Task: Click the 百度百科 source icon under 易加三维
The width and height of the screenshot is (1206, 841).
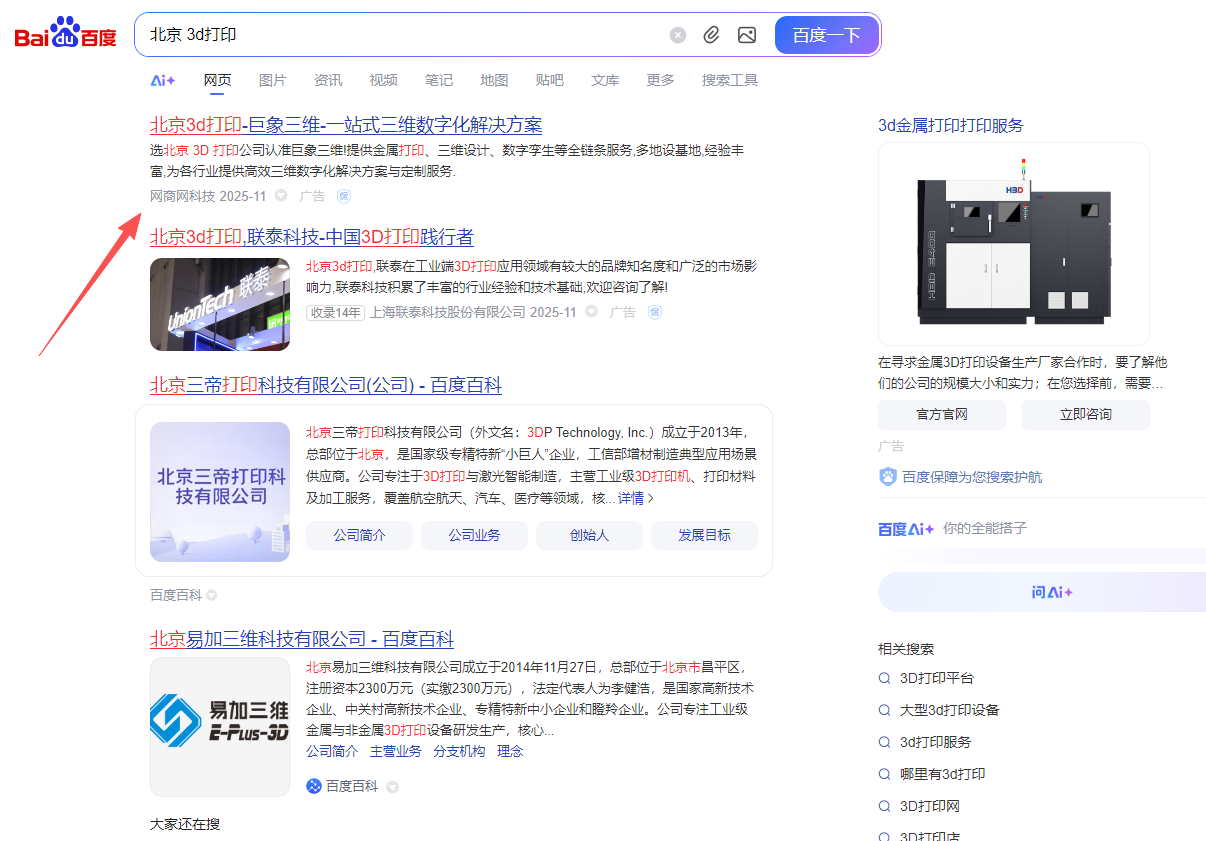Action: point(314,786)
